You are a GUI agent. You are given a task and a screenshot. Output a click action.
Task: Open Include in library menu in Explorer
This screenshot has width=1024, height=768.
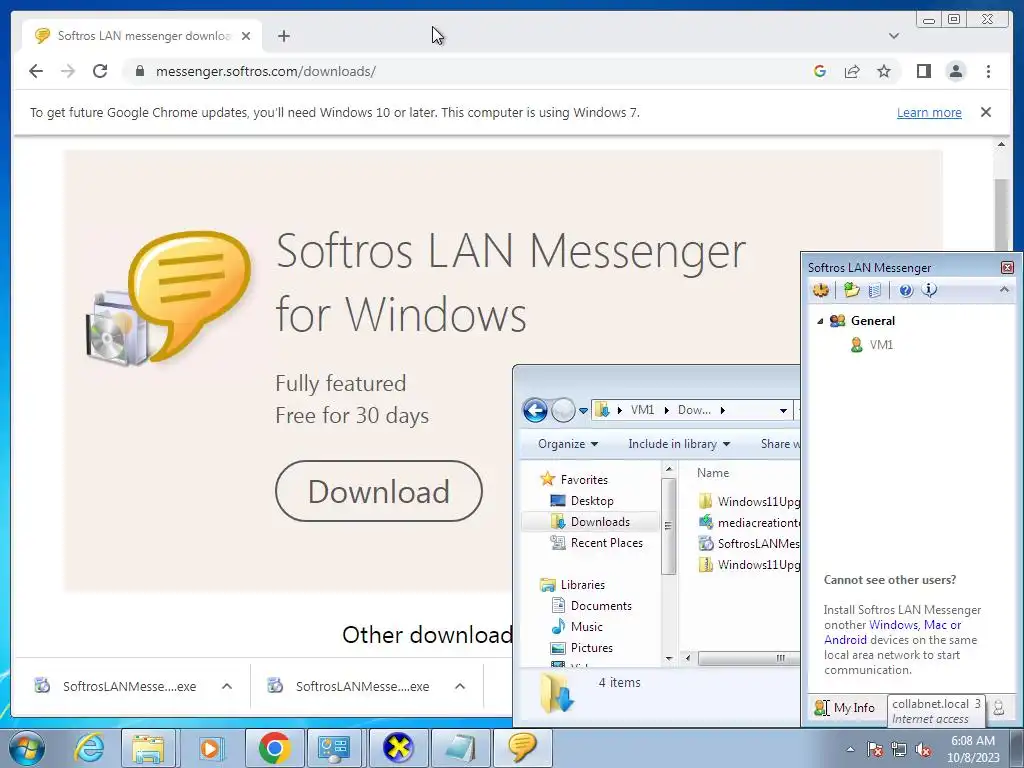(679, 444)
